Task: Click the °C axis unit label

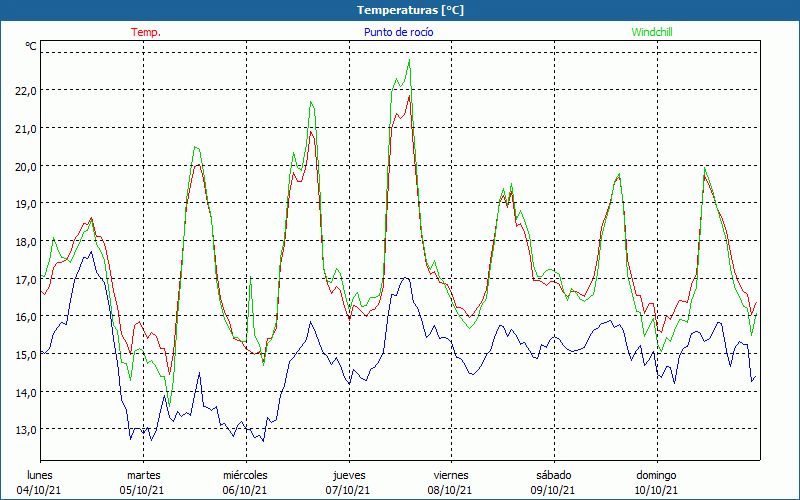Action: [x=31, y=46]
